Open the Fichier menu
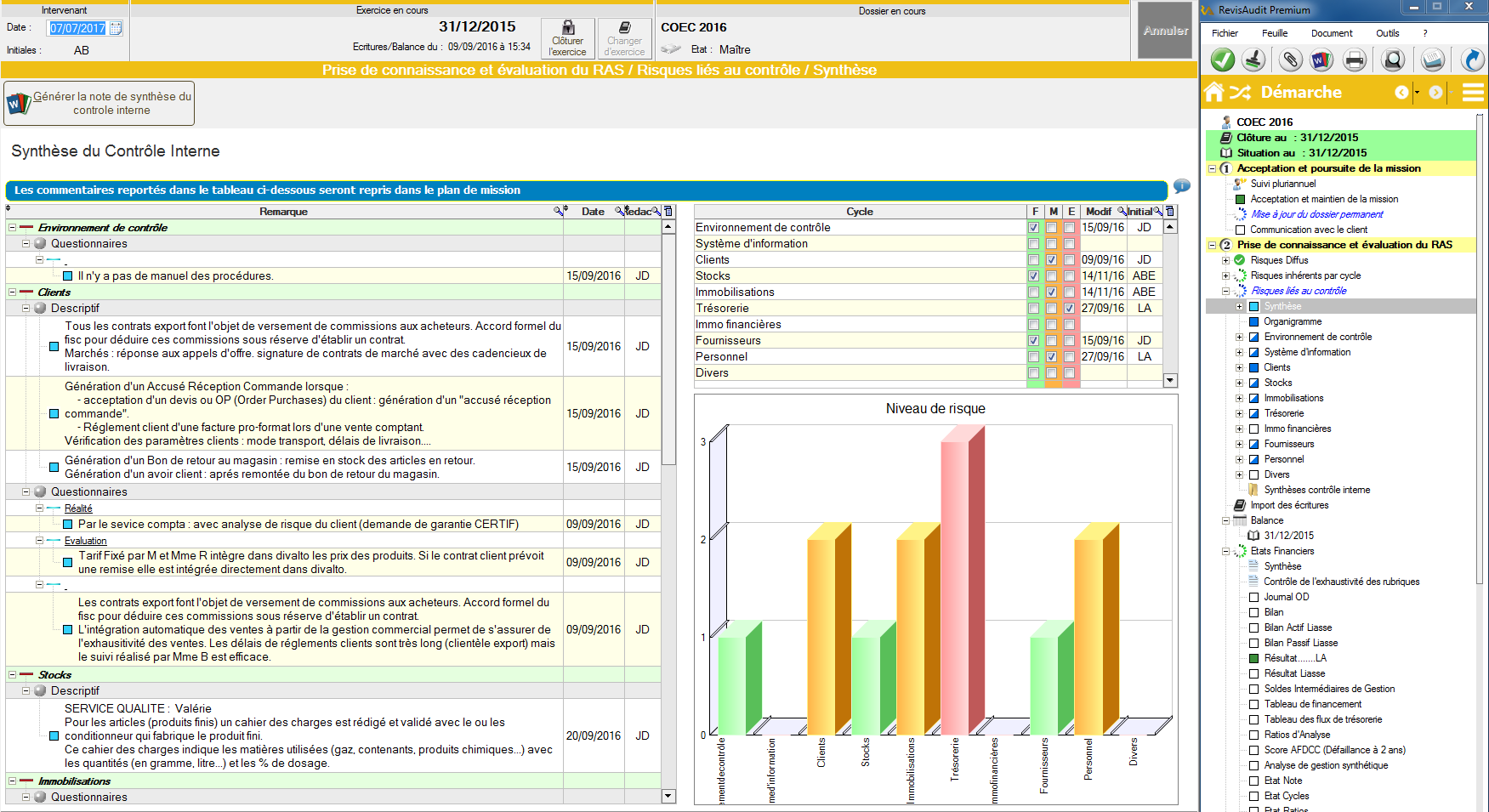 pyautogui.click(x=1225, y=33)
